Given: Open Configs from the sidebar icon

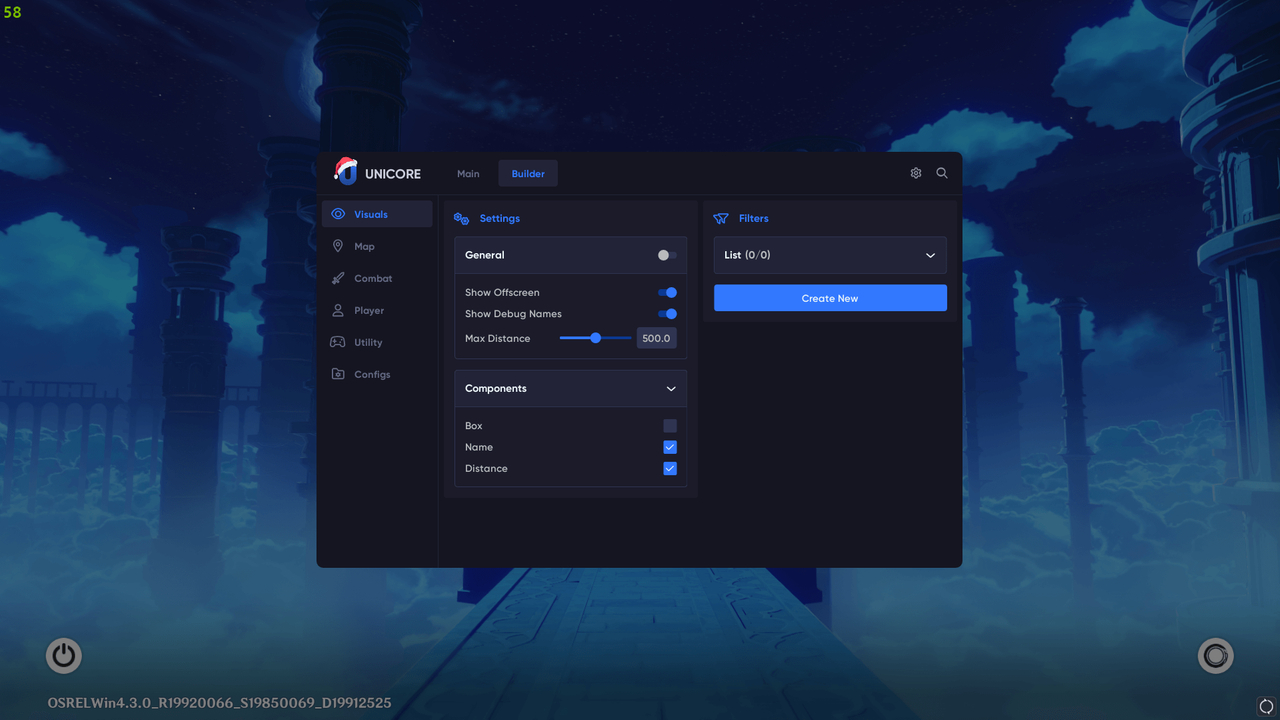Looking at the screenshot, I should 339,374.
